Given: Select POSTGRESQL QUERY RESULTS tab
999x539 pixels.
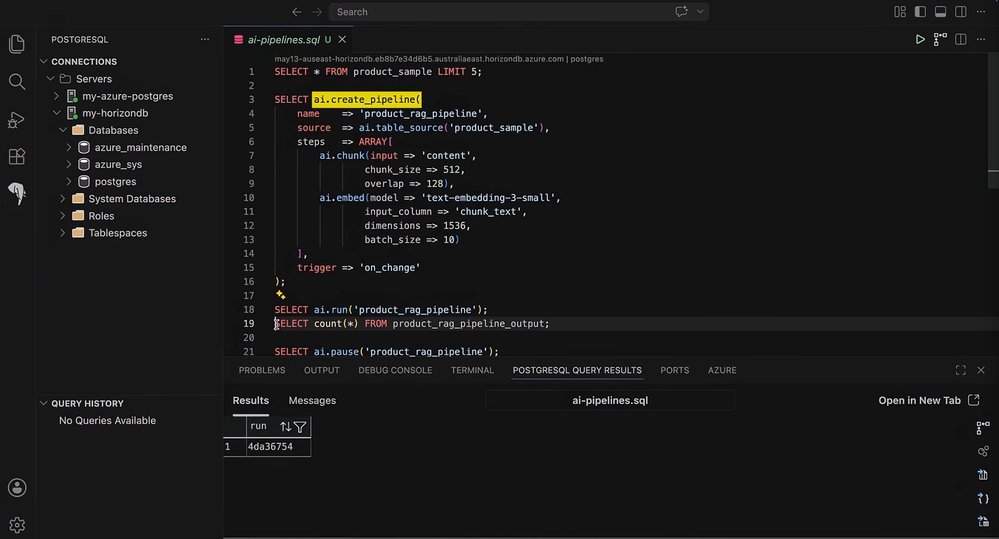Looking at the screenshot, I should [577, 370].
